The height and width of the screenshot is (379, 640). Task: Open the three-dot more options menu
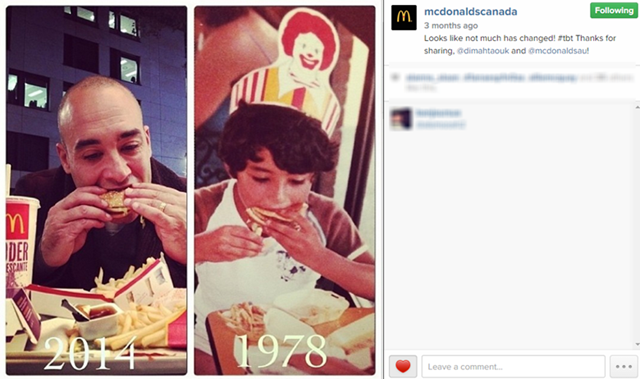point(624,366)
